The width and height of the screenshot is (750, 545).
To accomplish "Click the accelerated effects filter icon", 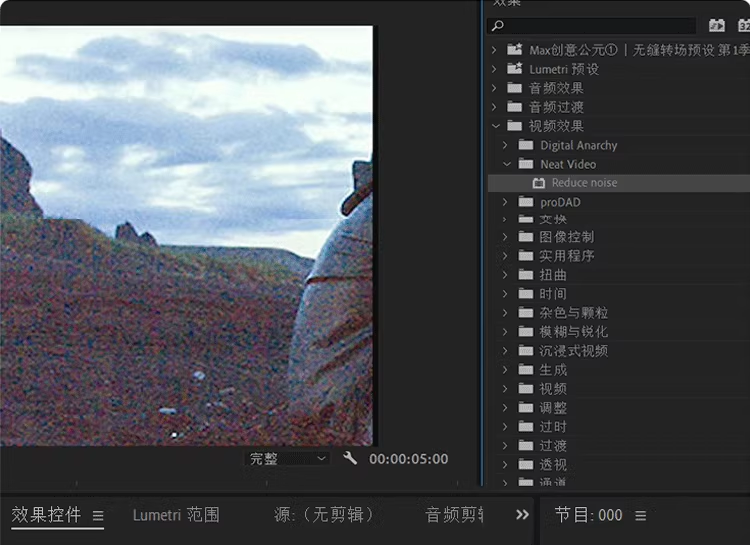I will tap(716, 25).
